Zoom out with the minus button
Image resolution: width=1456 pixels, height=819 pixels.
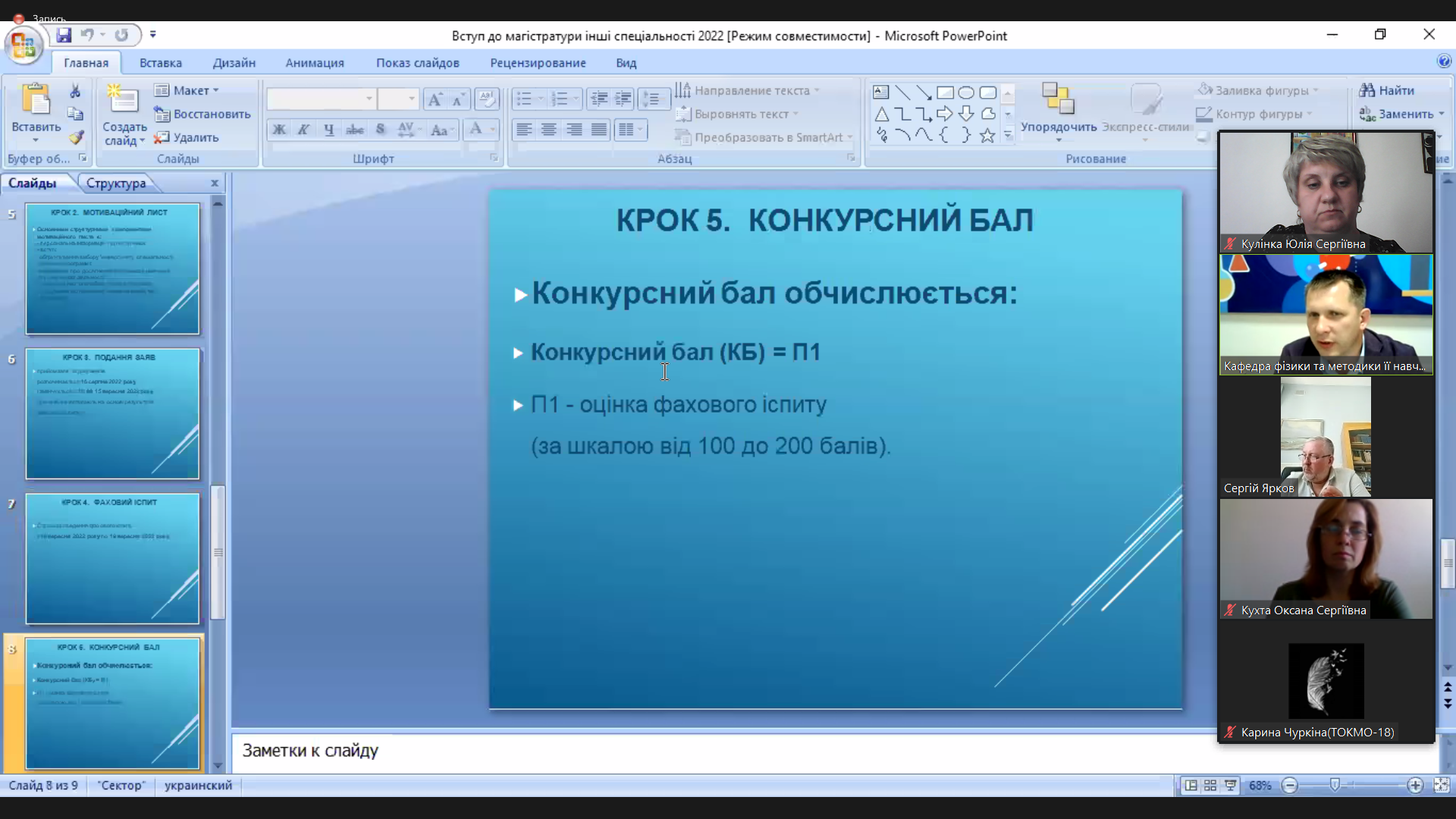coord(1289,786)
